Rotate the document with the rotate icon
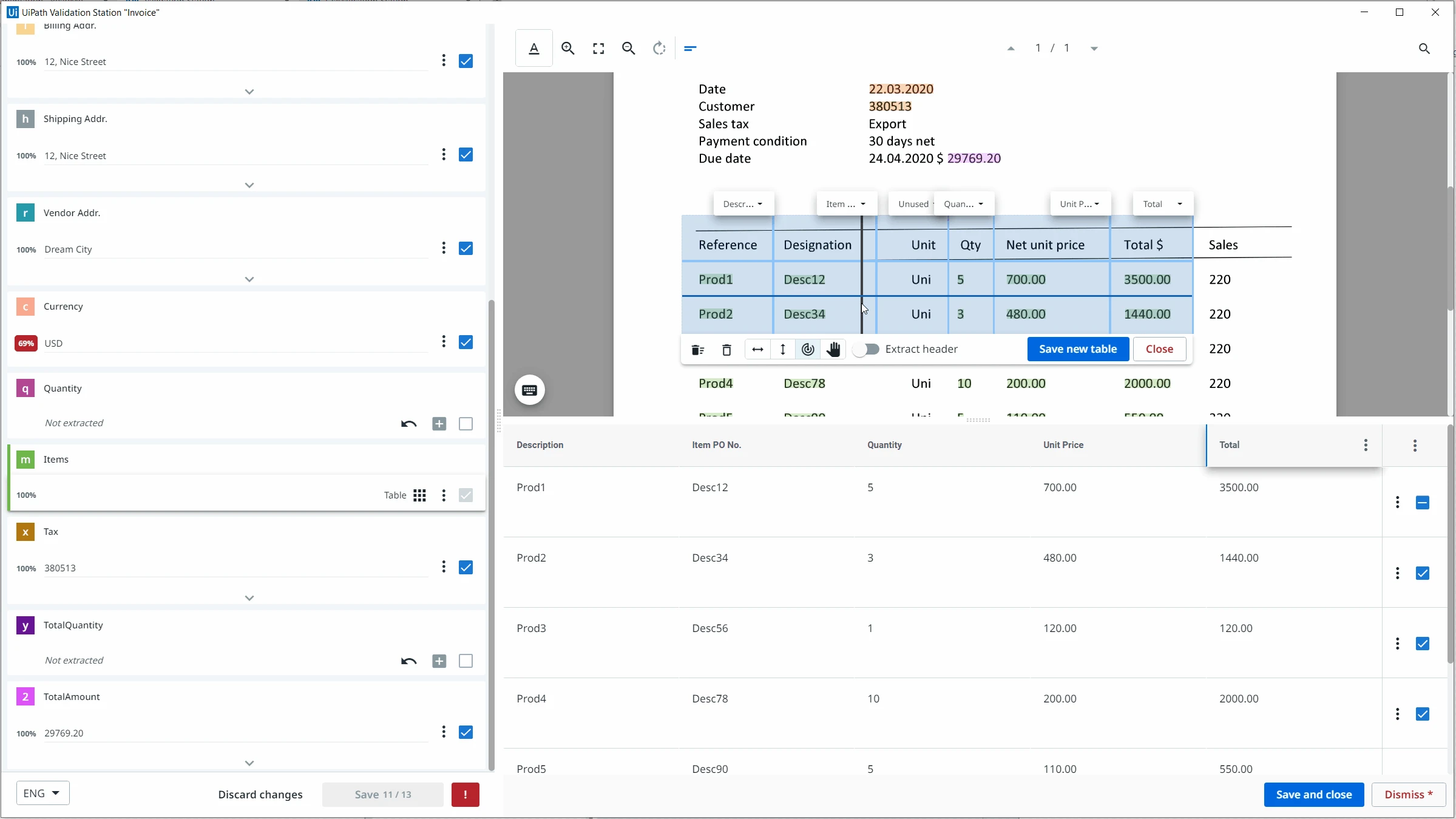Screen dimensions: 1456x819 (659, 49)
